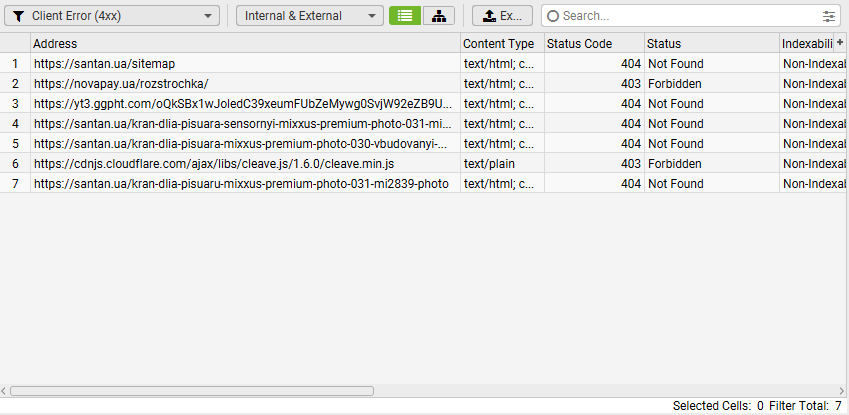Sort by the Address column header
The image size is (849, 415).
(x=245, y=44)
